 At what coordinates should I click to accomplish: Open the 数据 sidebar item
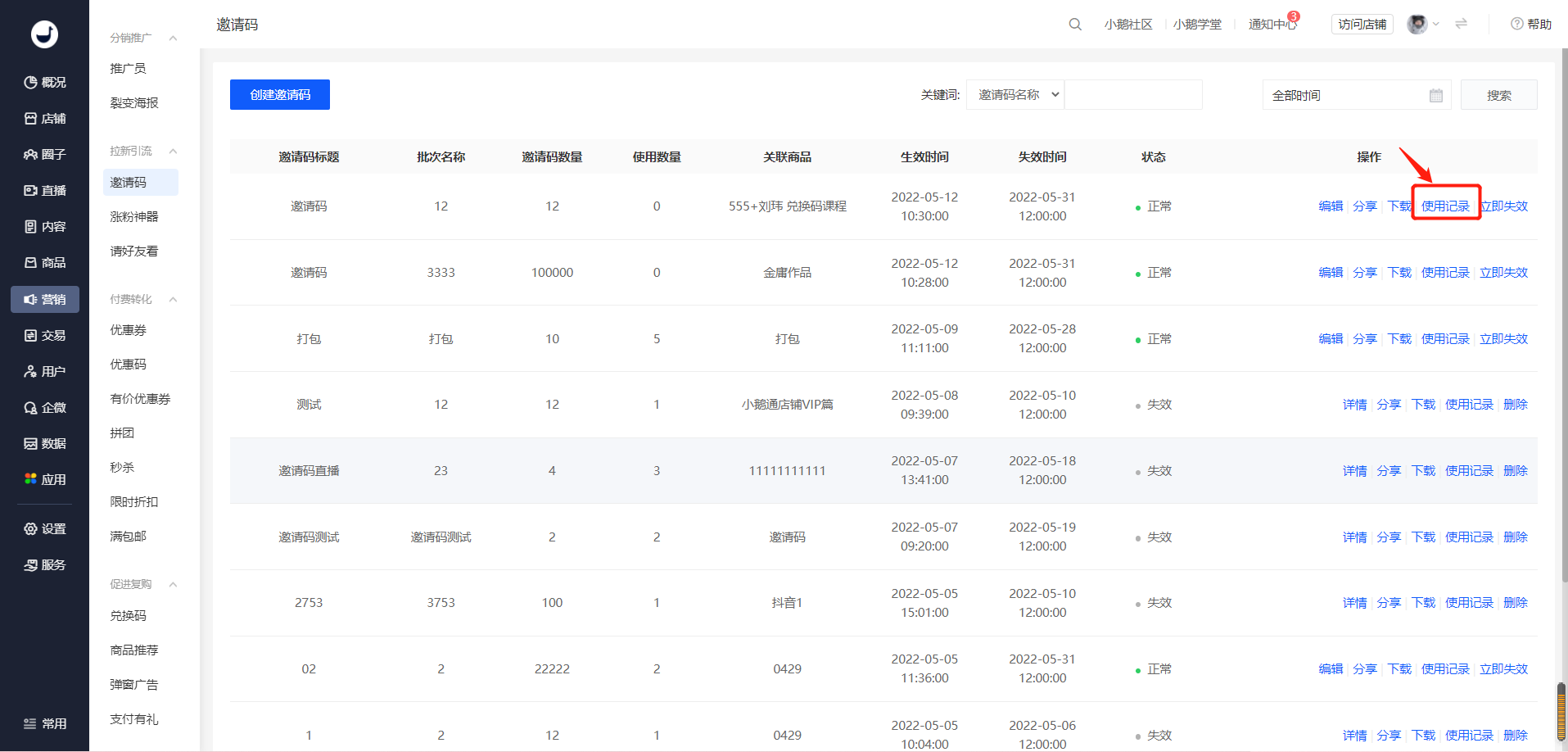pyautogui.click(x=45, y=443)
